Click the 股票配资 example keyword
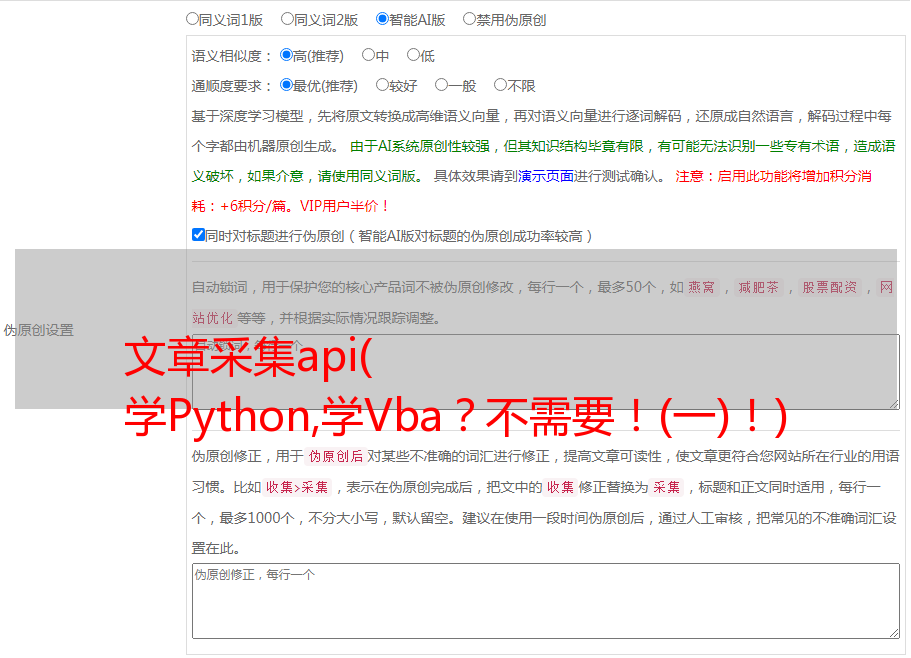Screen dimensions: 911x658 pyautogui.click(x=830, y=287)
